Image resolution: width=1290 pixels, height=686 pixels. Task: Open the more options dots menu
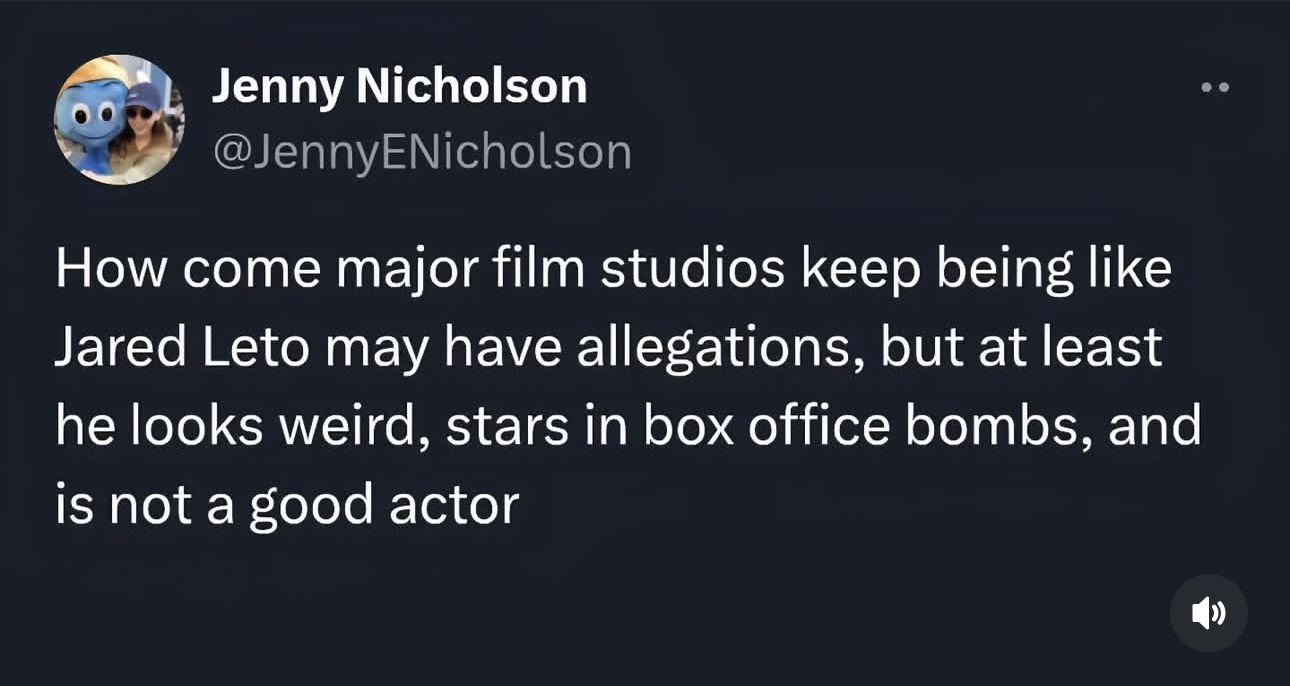pos(1215,88)
